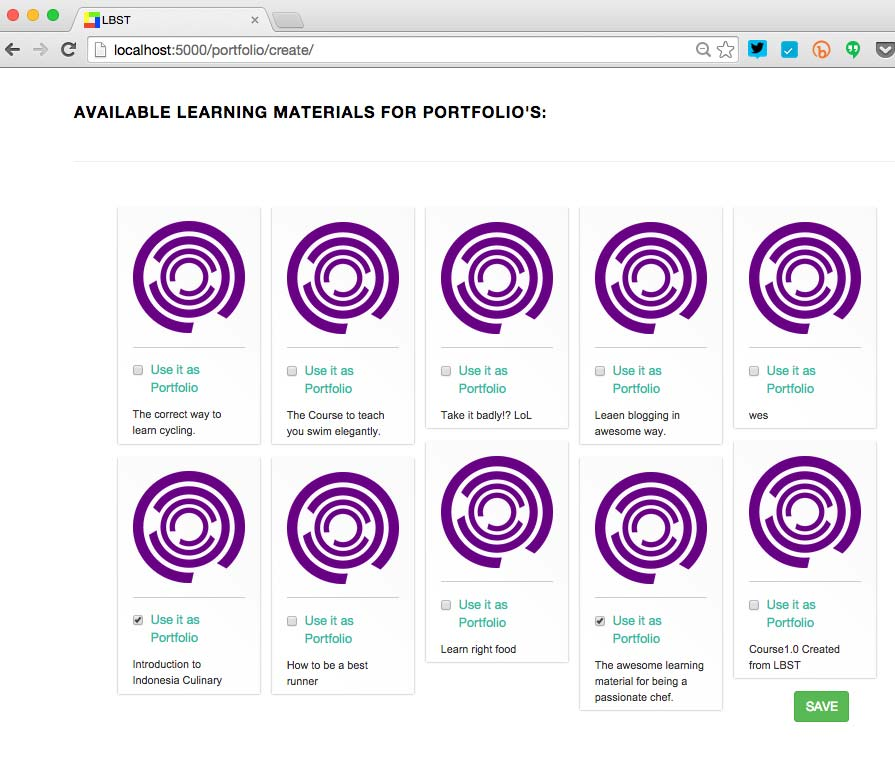The width and height of the screenshot is (895, 764).
Task: Reload the page with the refresh icon
Action: (x=68, y=50)
